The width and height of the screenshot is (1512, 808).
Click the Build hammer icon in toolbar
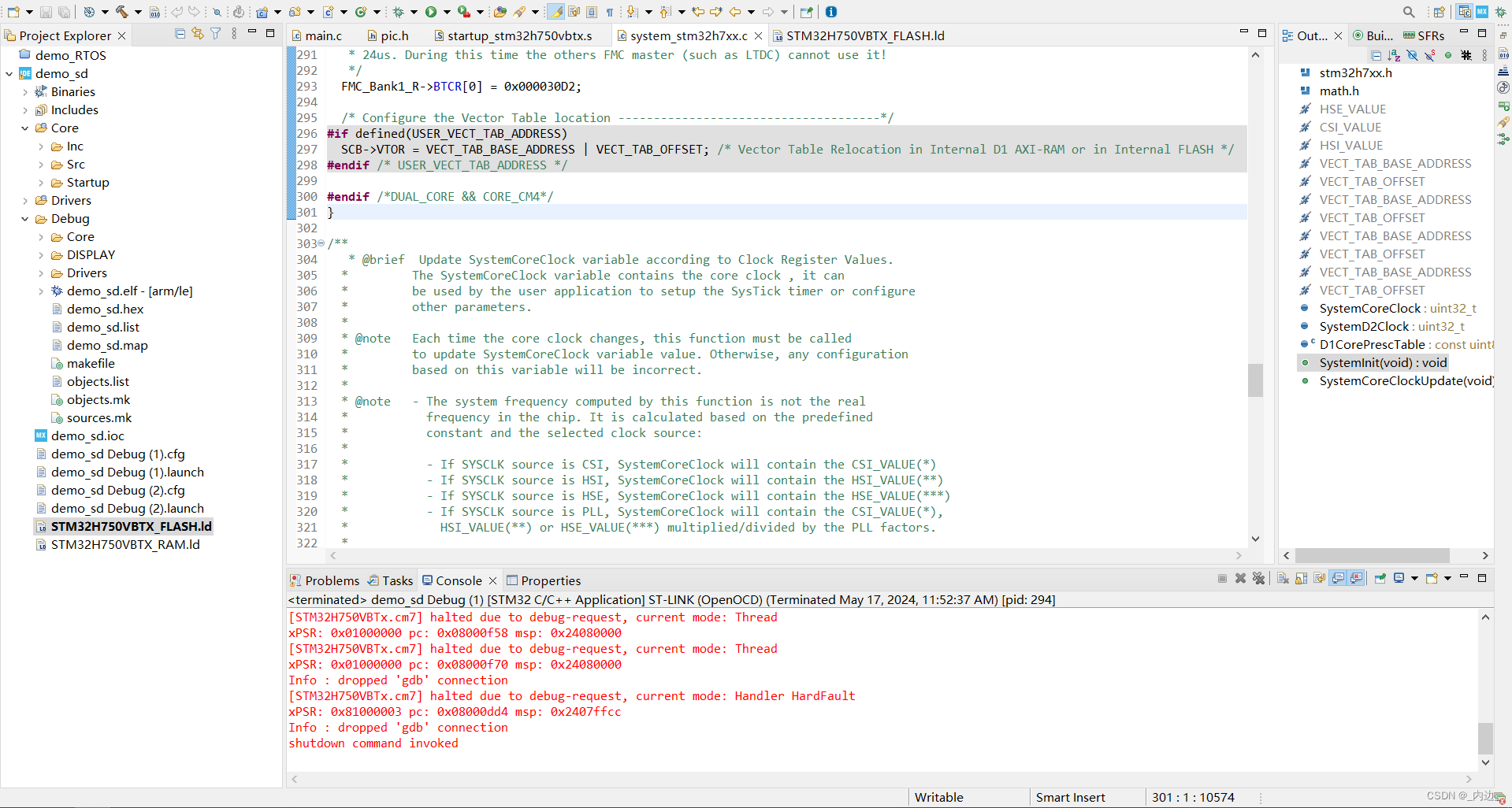[122, 12]
